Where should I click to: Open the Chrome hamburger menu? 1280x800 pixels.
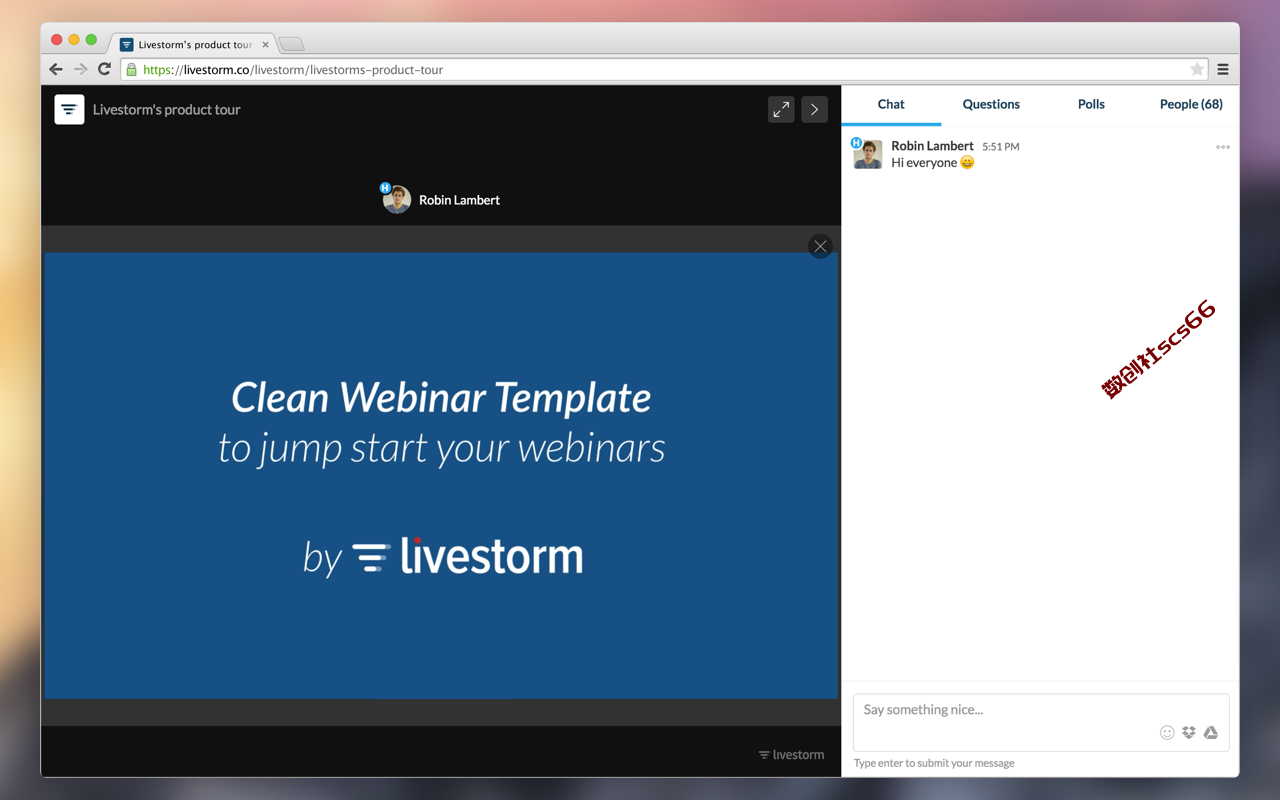1223,69
